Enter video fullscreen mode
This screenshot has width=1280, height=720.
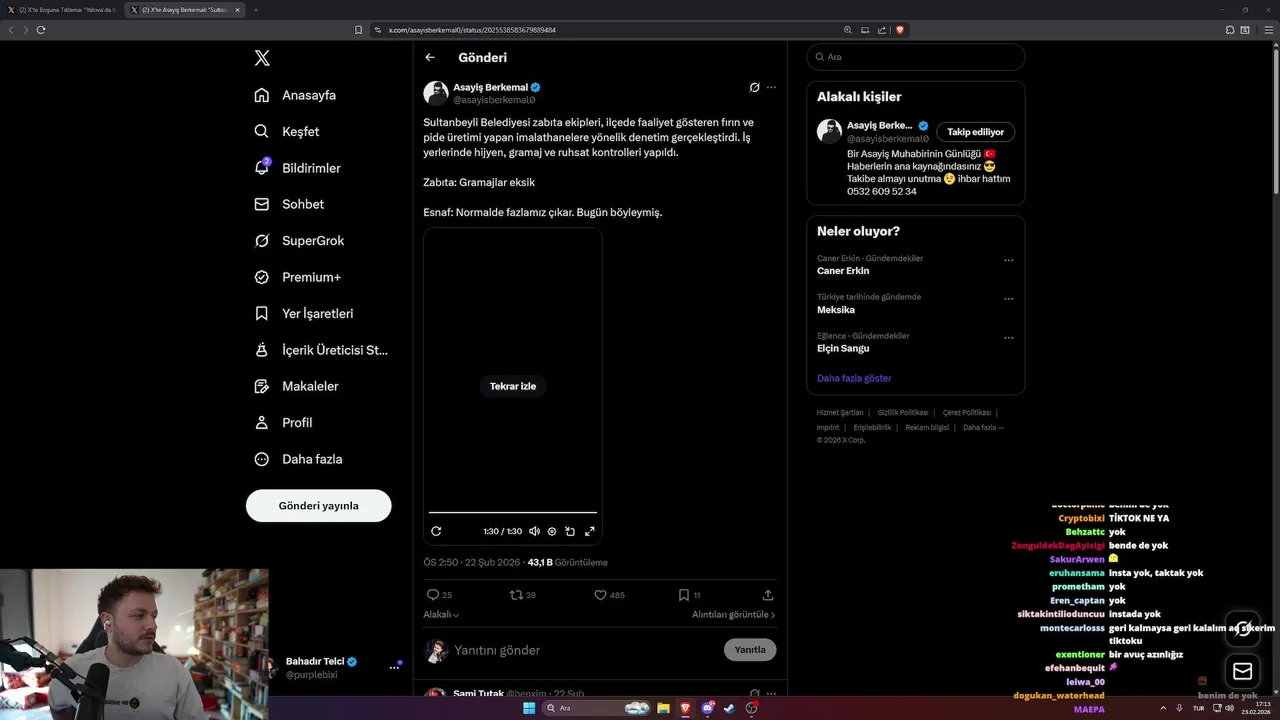pyautogui.click(x=590, y=531)
